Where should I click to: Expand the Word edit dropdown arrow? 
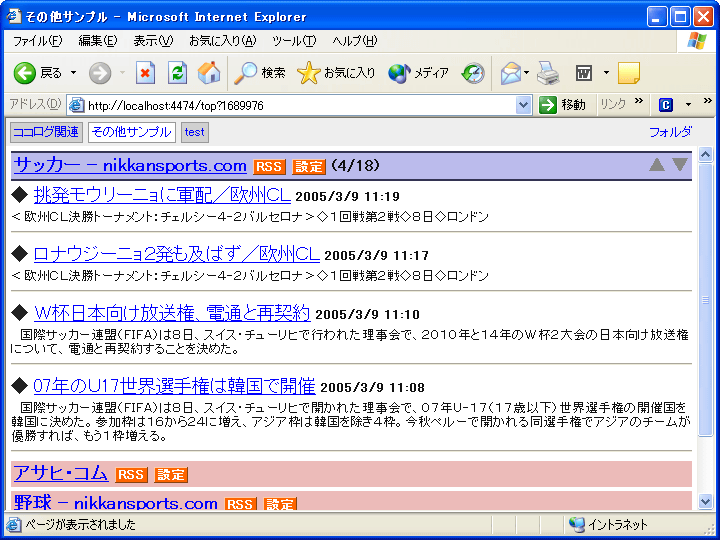tap(606, 73)
